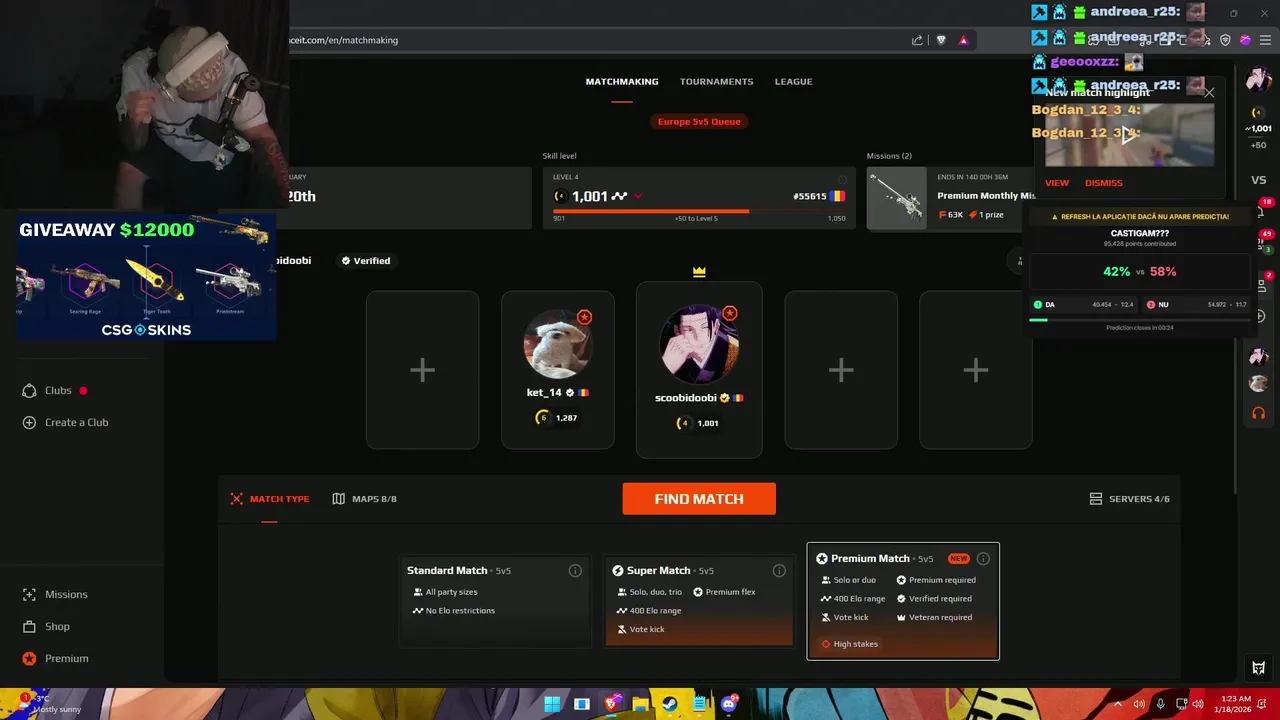This screenshot has height=720, width=1280.
Task: Select the Super Match type card
Action: (699, 601)
